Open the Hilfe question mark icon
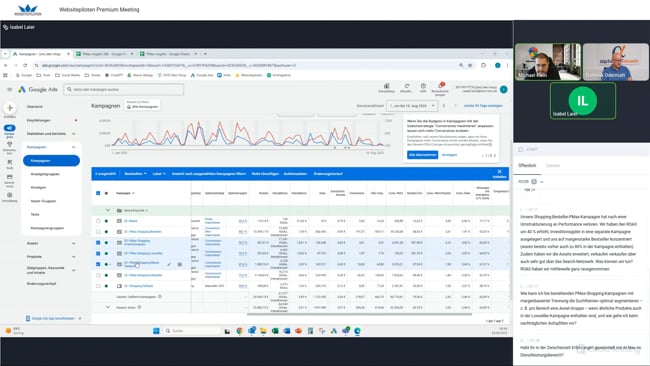The height and width of the screenshot is (366, 650). (423, 86)
